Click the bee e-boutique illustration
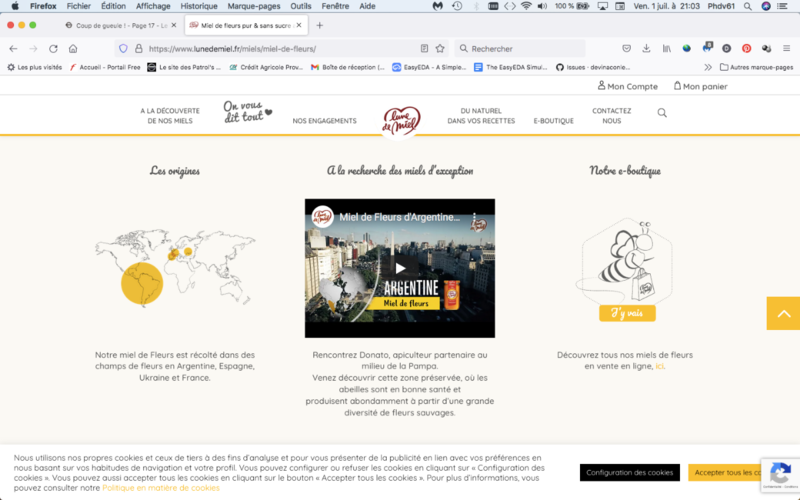800x500 pixels. pos(624,261)
